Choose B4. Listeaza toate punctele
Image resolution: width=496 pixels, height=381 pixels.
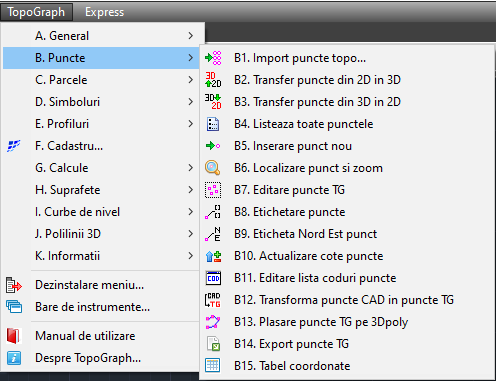(x=347, y=124)
